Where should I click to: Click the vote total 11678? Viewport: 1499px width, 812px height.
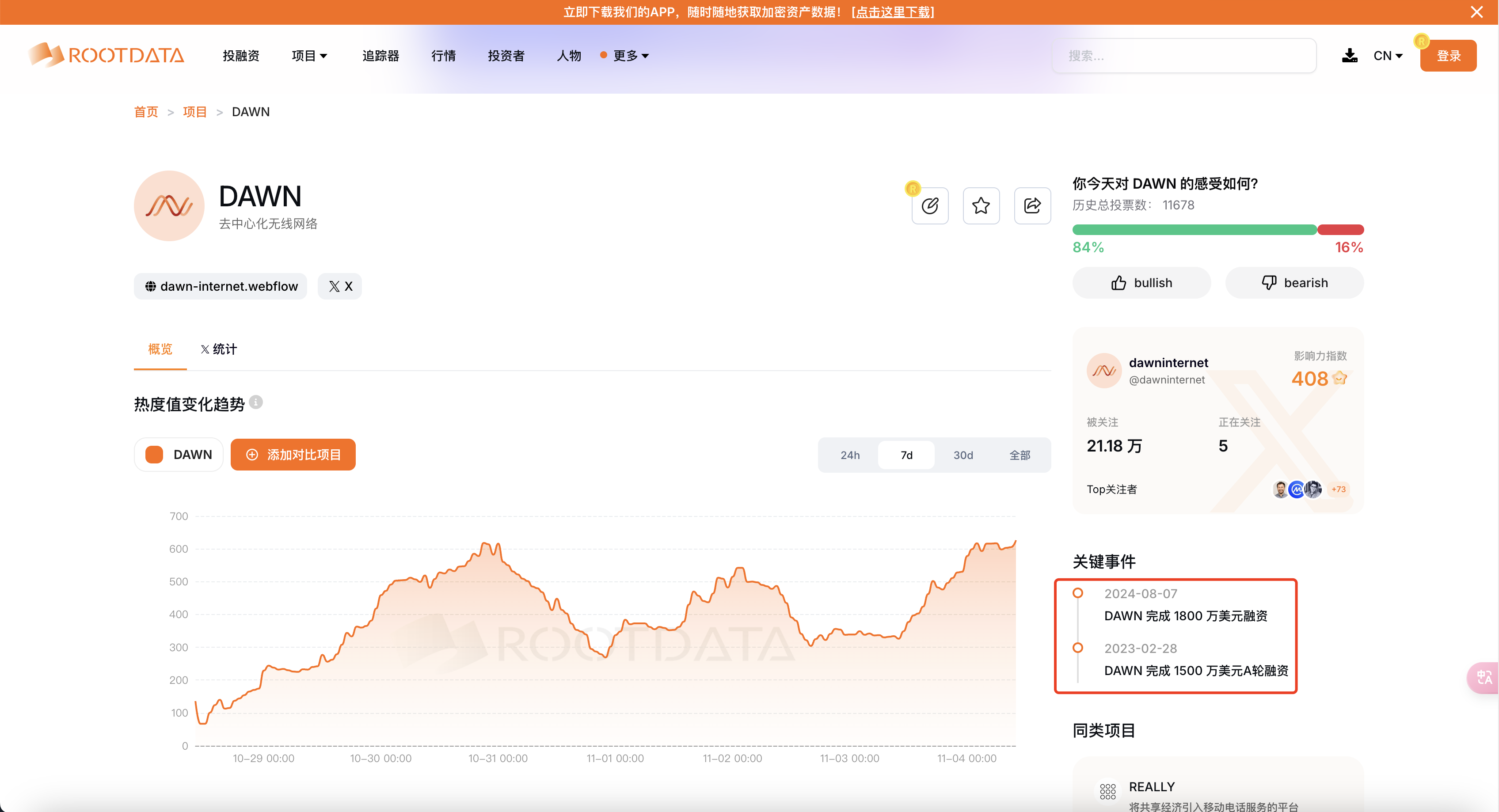tap(1178, 205)
